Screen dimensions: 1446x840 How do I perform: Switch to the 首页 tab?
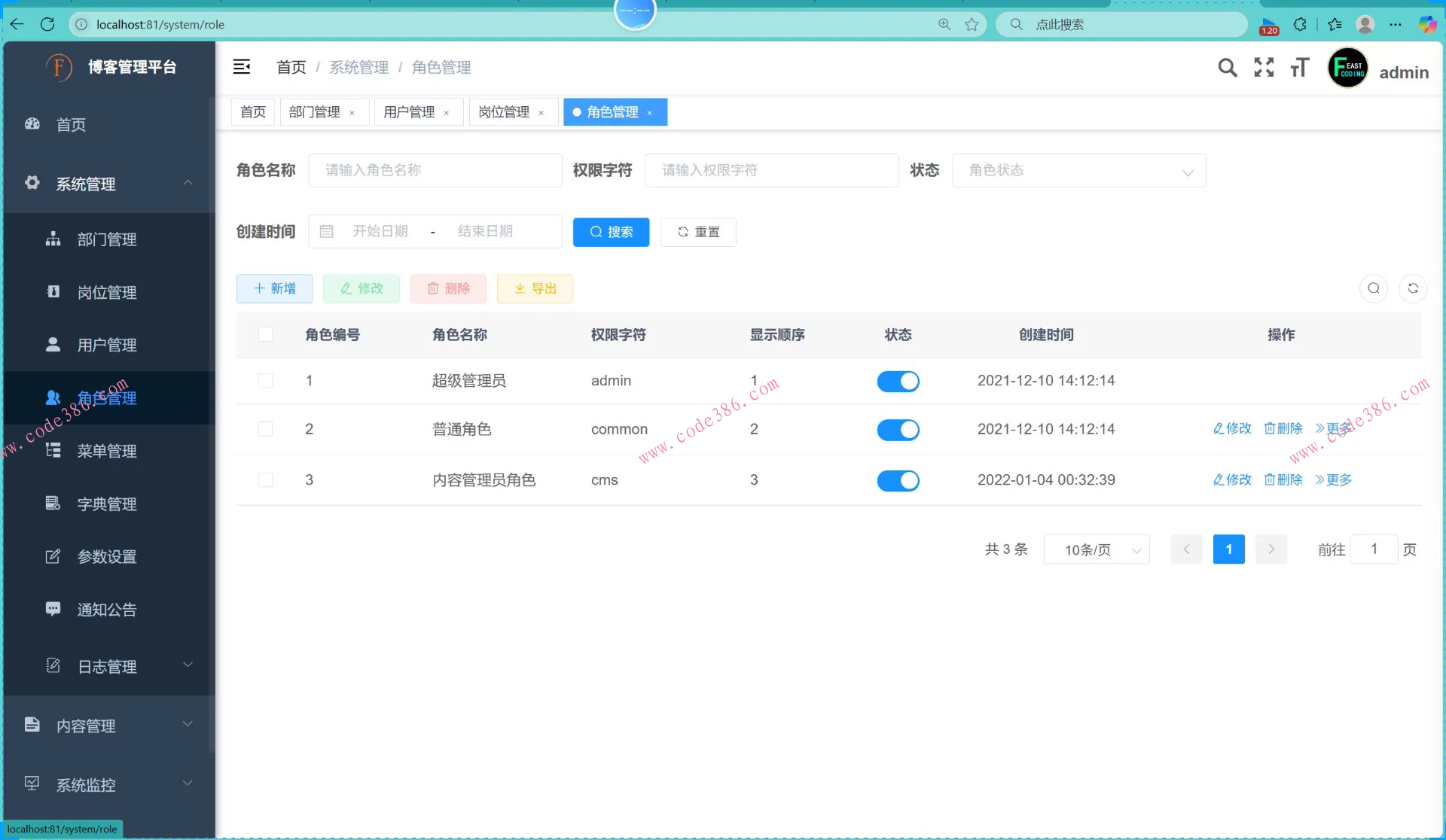coord(252,111)
